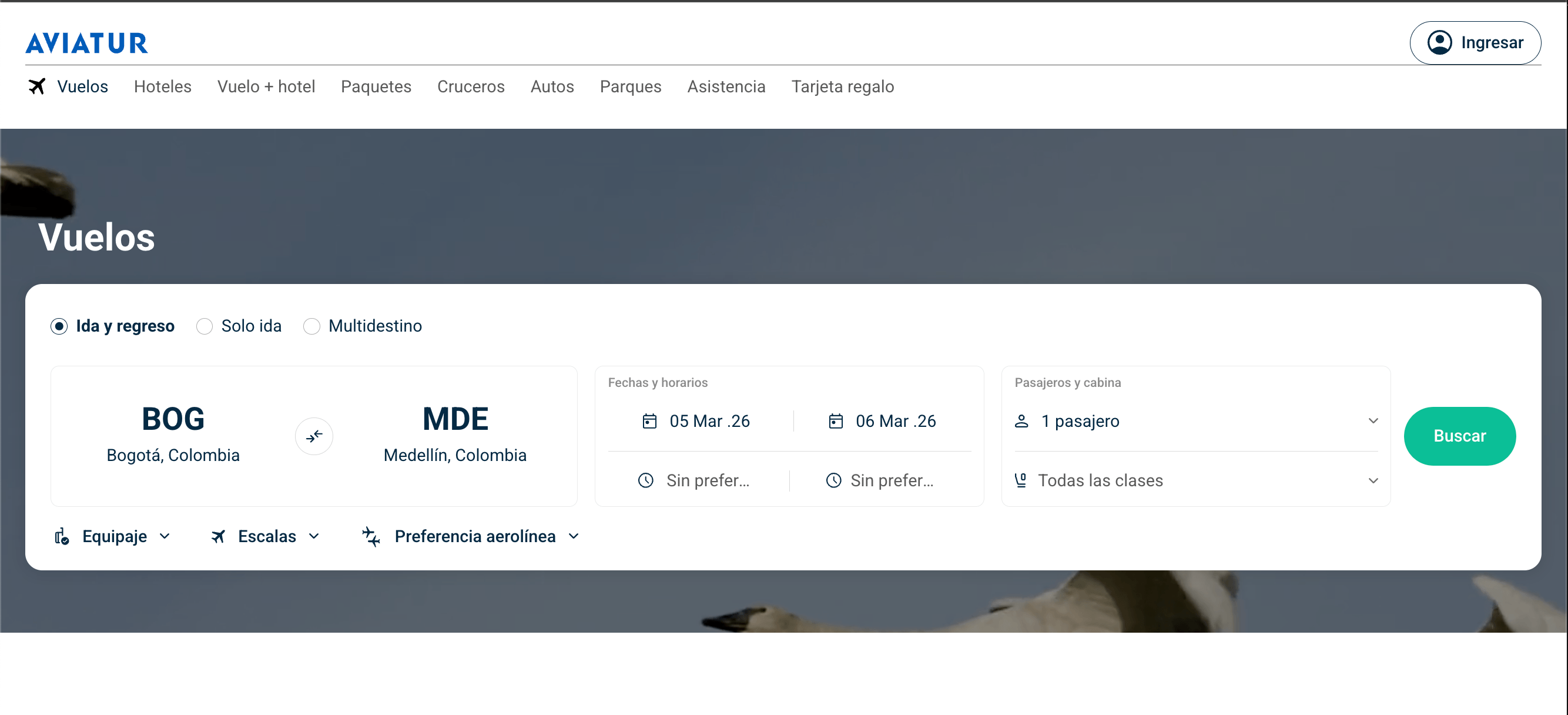
Task: Select the Ida y regreso radio option
Action: point(59,326)
